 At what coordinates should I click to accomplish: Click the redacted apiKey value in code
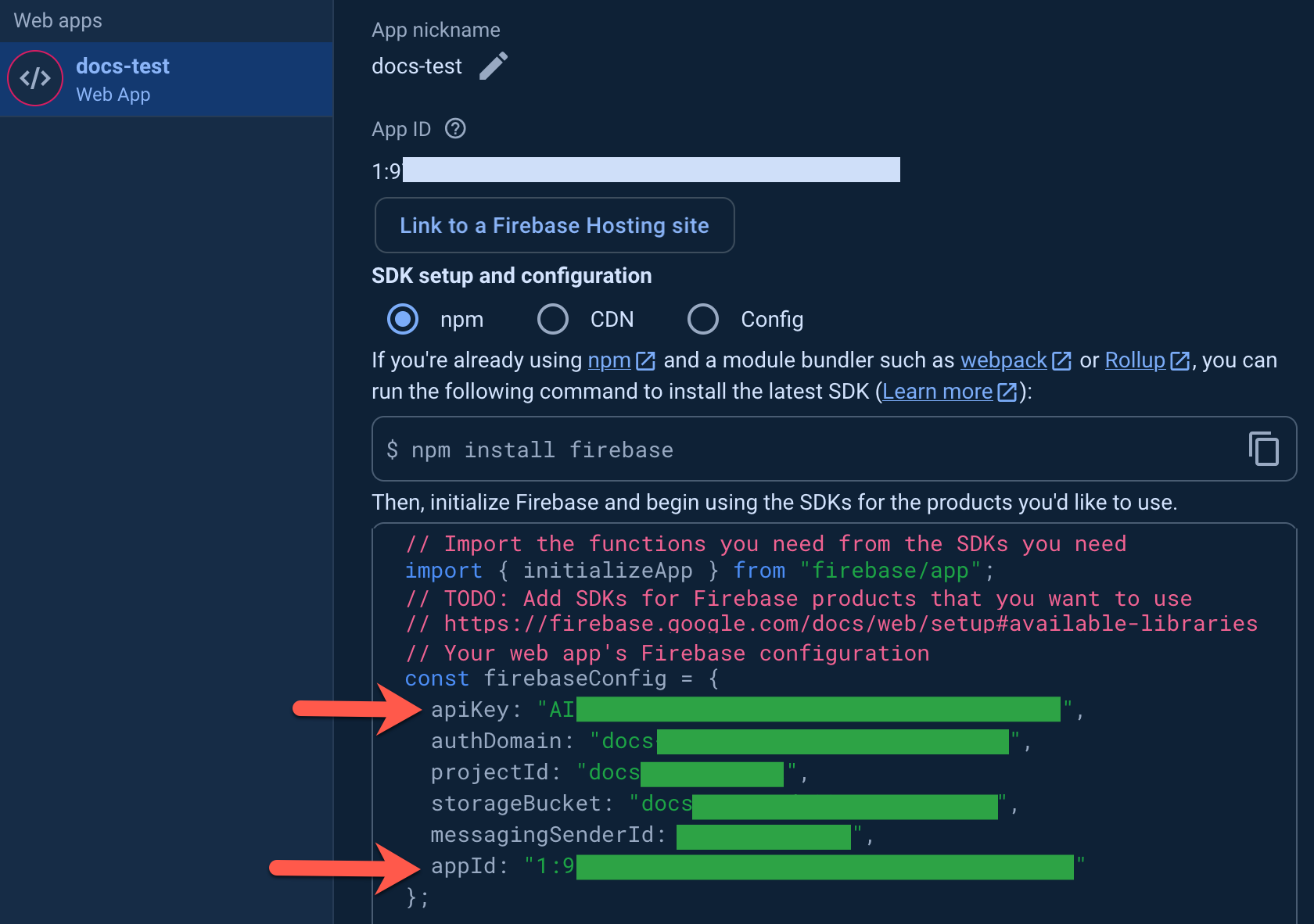pos(817,710)
